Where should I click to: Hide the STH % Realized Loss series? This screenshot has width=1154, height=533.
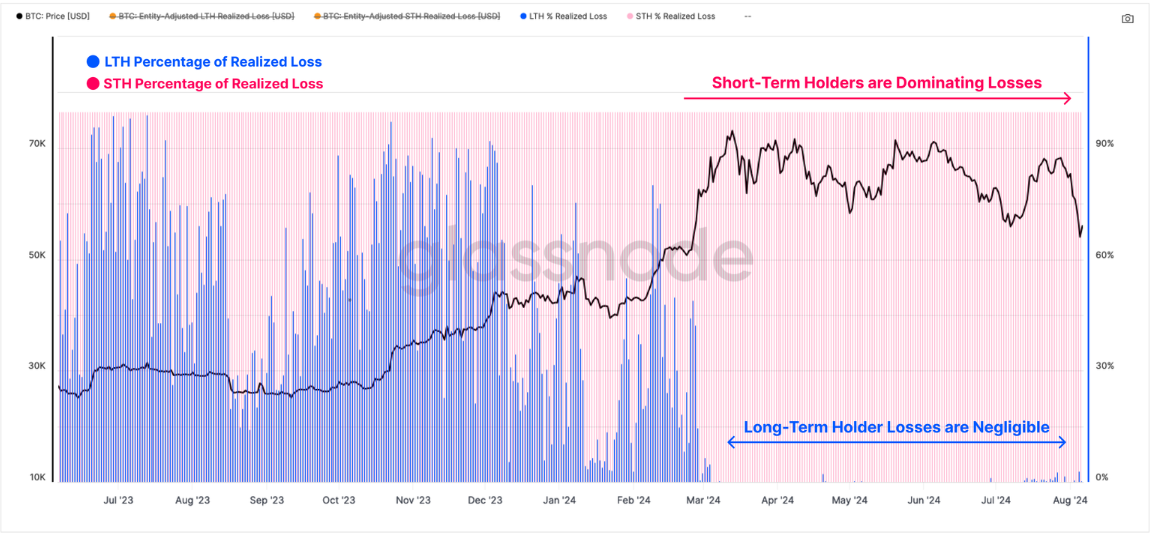[675, 17]
